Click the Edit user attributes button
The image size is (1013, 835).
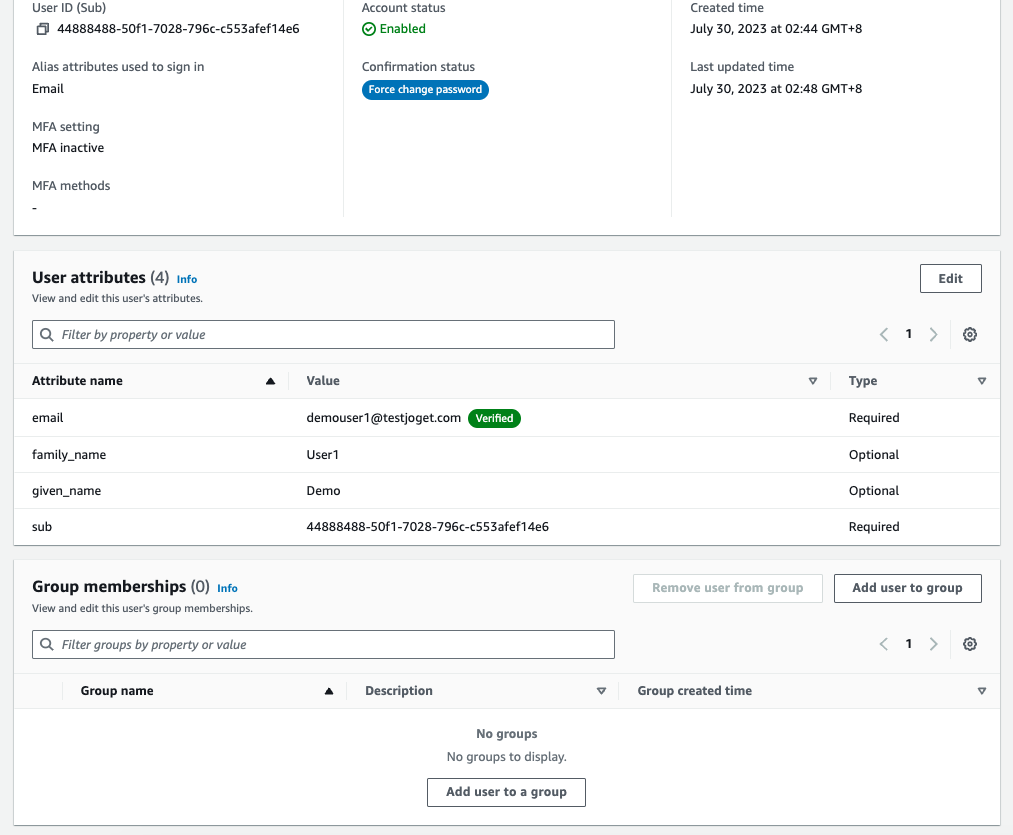coord(950,279)
